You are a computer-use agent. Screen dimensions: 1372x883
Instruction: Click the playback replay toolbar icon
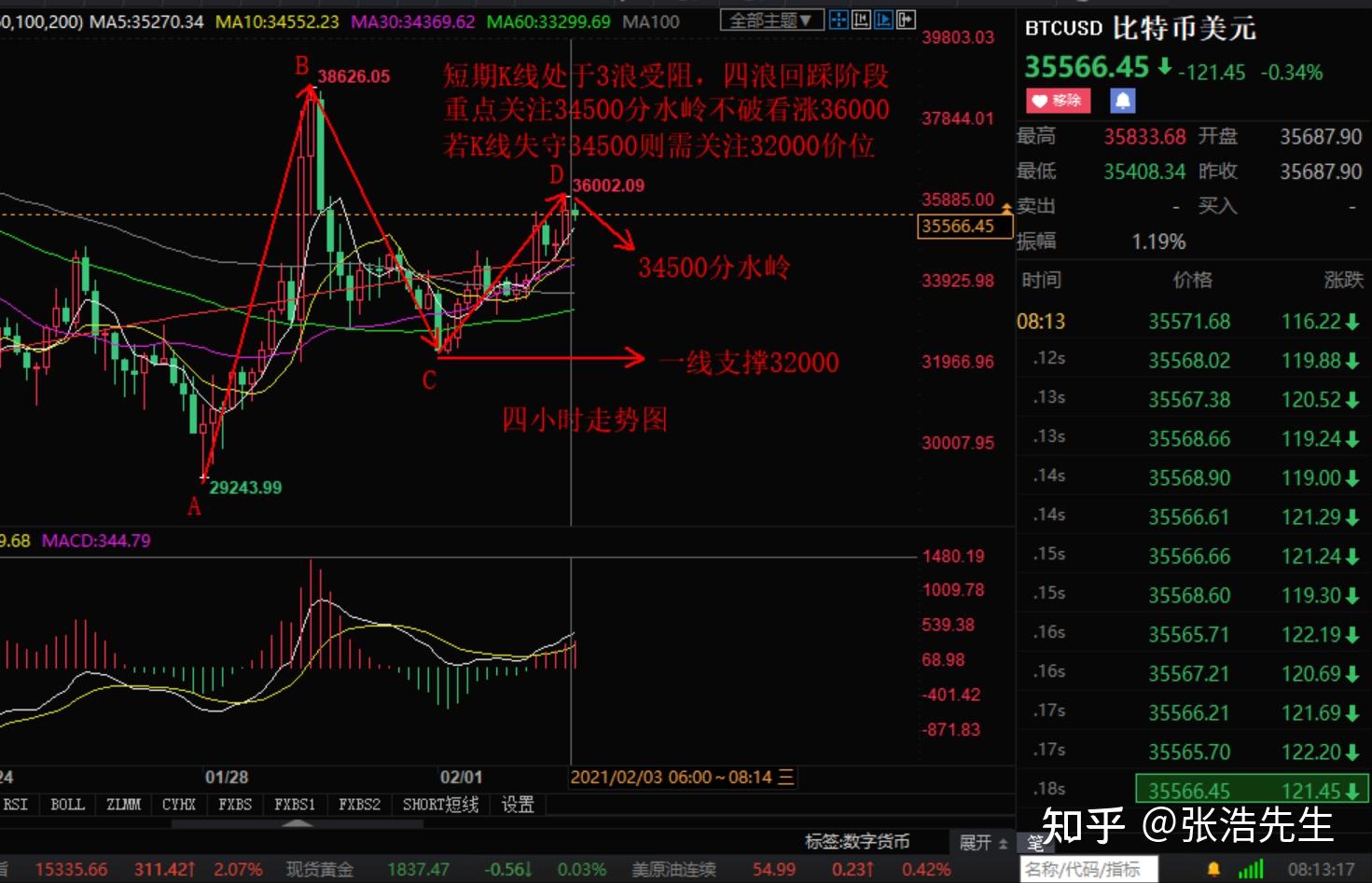coord(883,20)
